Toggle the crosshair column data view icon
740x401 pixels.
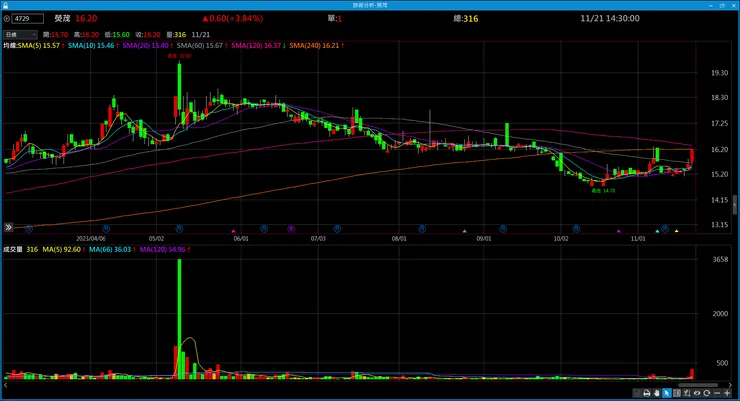click(677, 393)
